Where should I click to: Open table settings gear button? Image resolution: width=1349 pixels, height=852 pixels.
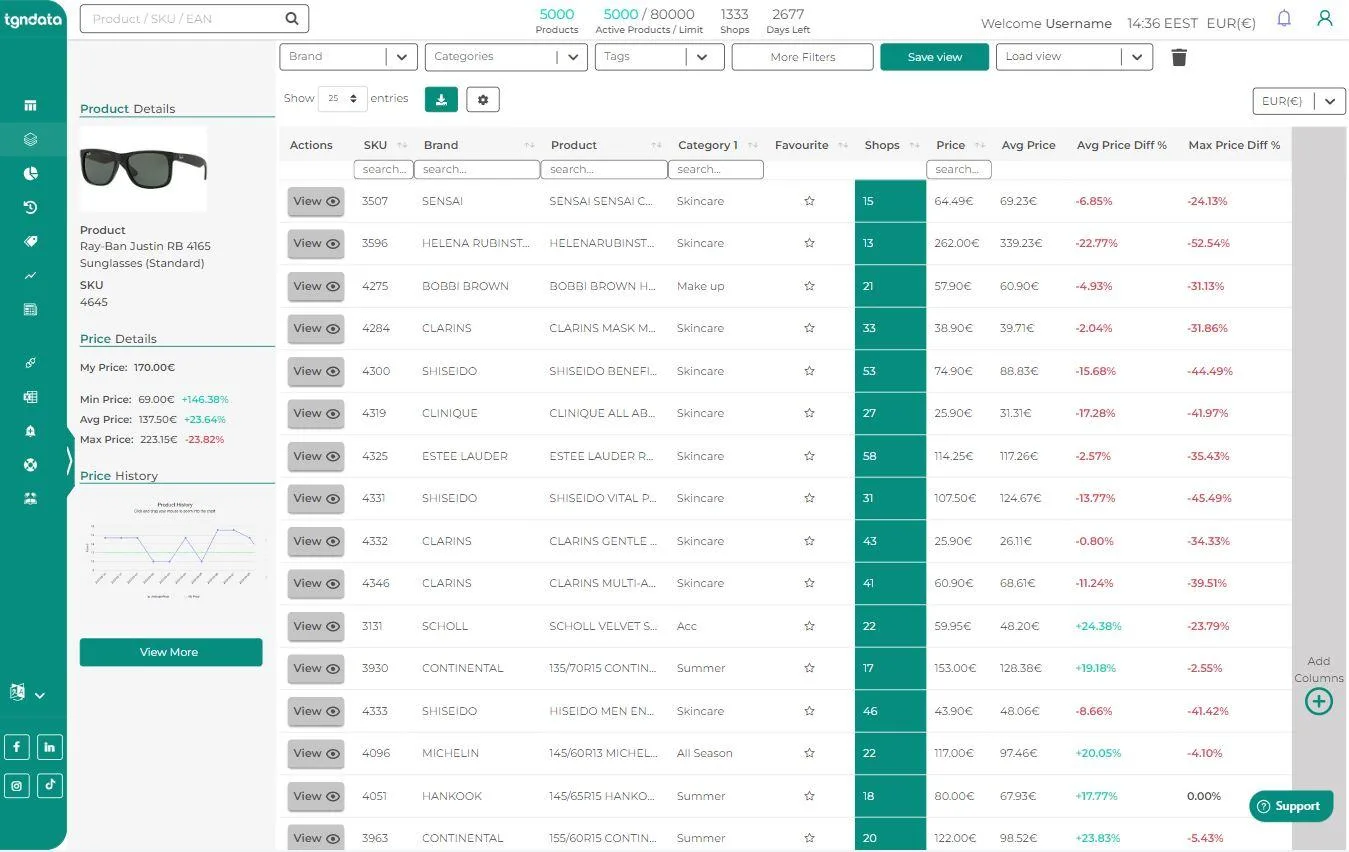[x=483, y=99]
